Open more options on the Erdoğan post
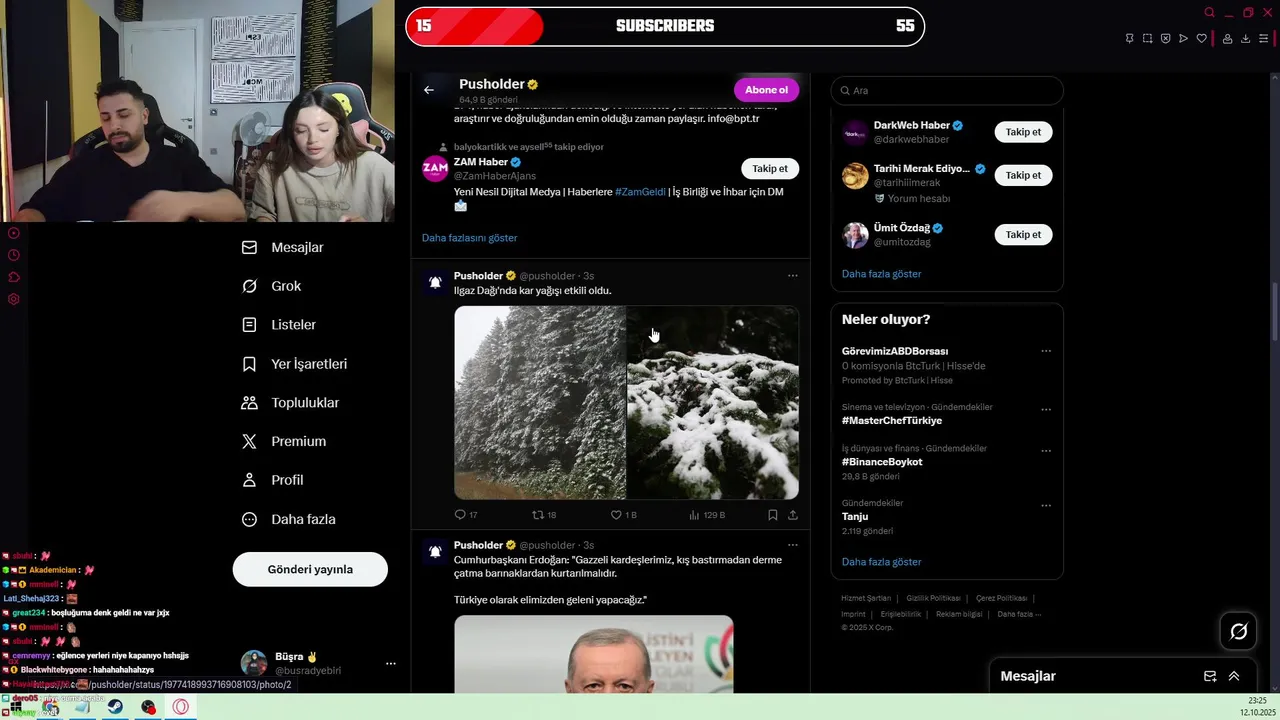 pos(792,545)
